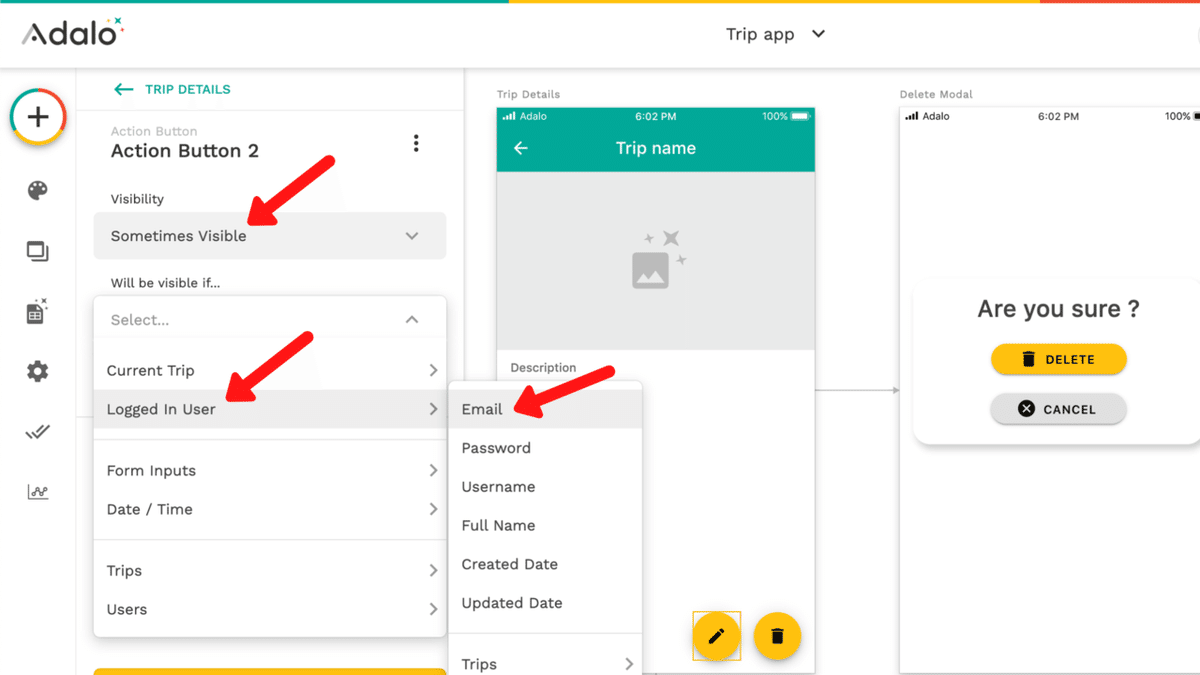This screenshot has height=675, width=1200.
Task: Select the Description label on Trip Details screen
Action: pos(543,368)
